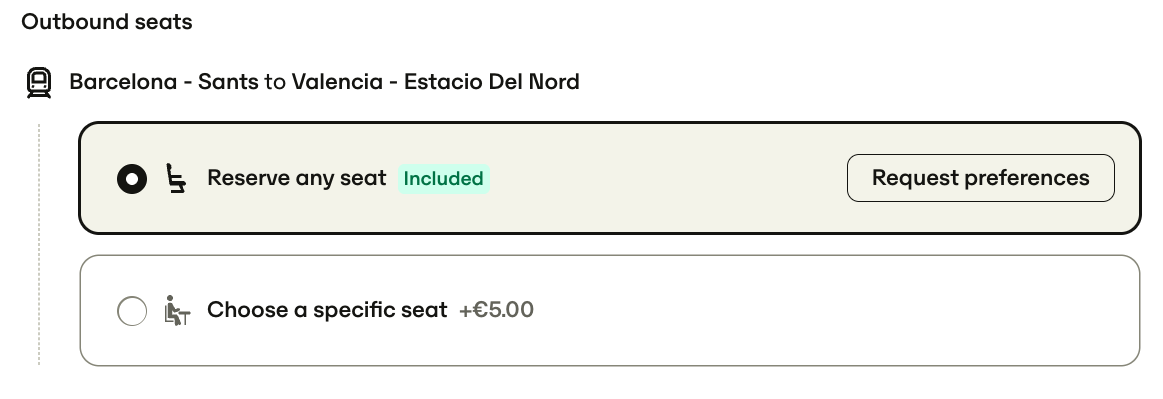Click the word 'Included' next to Reserve any seat
This screenshot has width=1163, height=399.
[444, 179]
